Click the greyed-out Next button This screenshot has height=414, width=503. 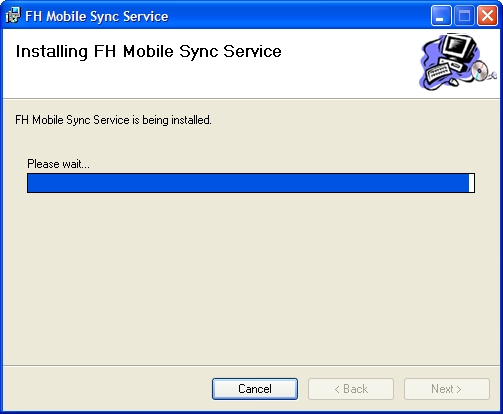tap(447, 389)
